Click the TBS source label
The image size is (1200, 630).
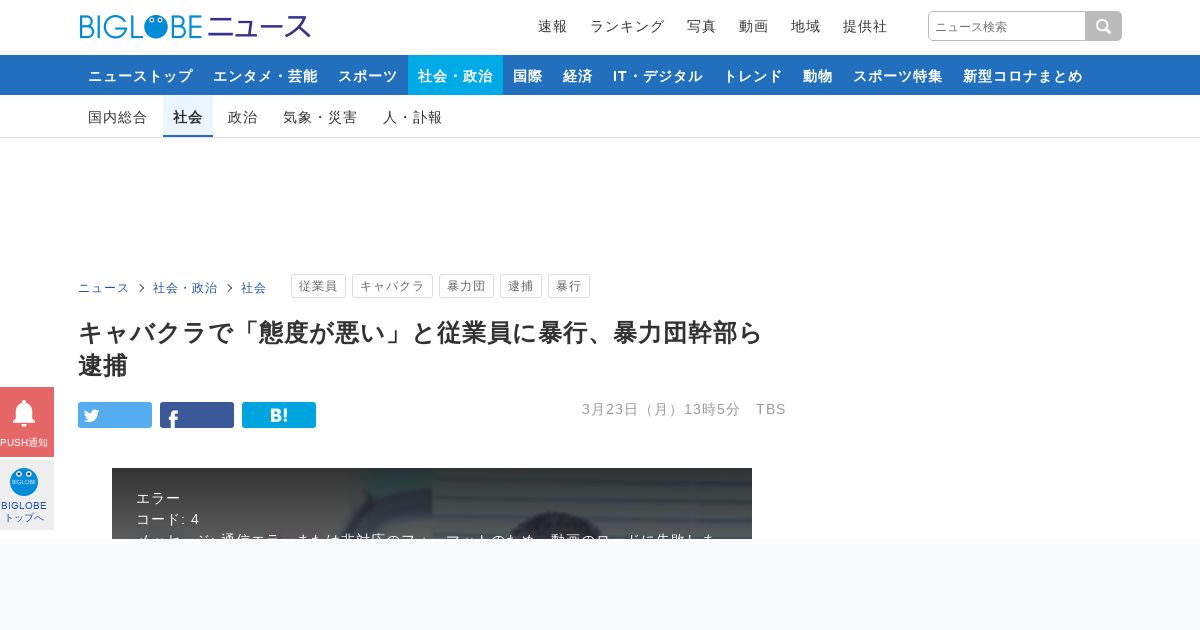pos(771,409)
